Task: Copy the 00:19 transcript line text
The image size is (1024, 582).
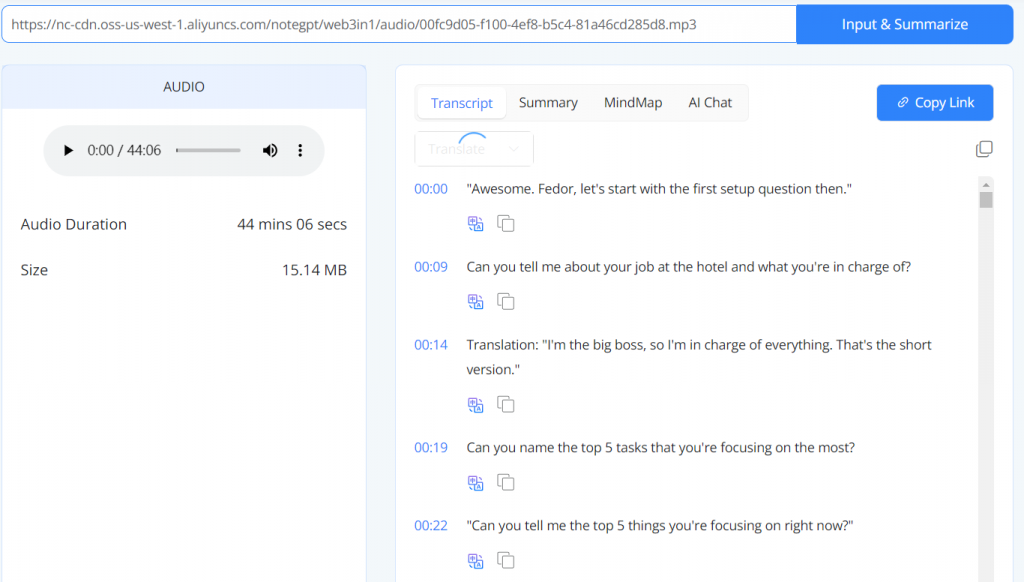Action: click(x=506, y=483)
